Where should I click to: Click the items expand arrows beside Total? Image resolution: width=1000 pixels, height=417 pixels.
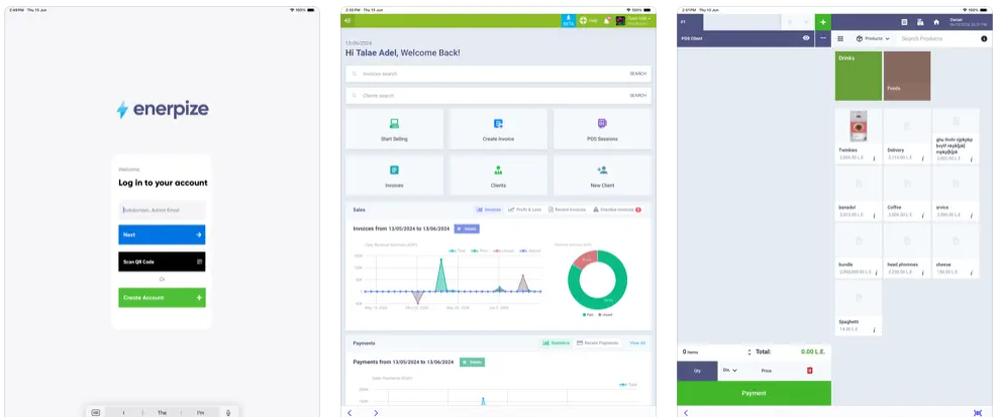(749, 352)
